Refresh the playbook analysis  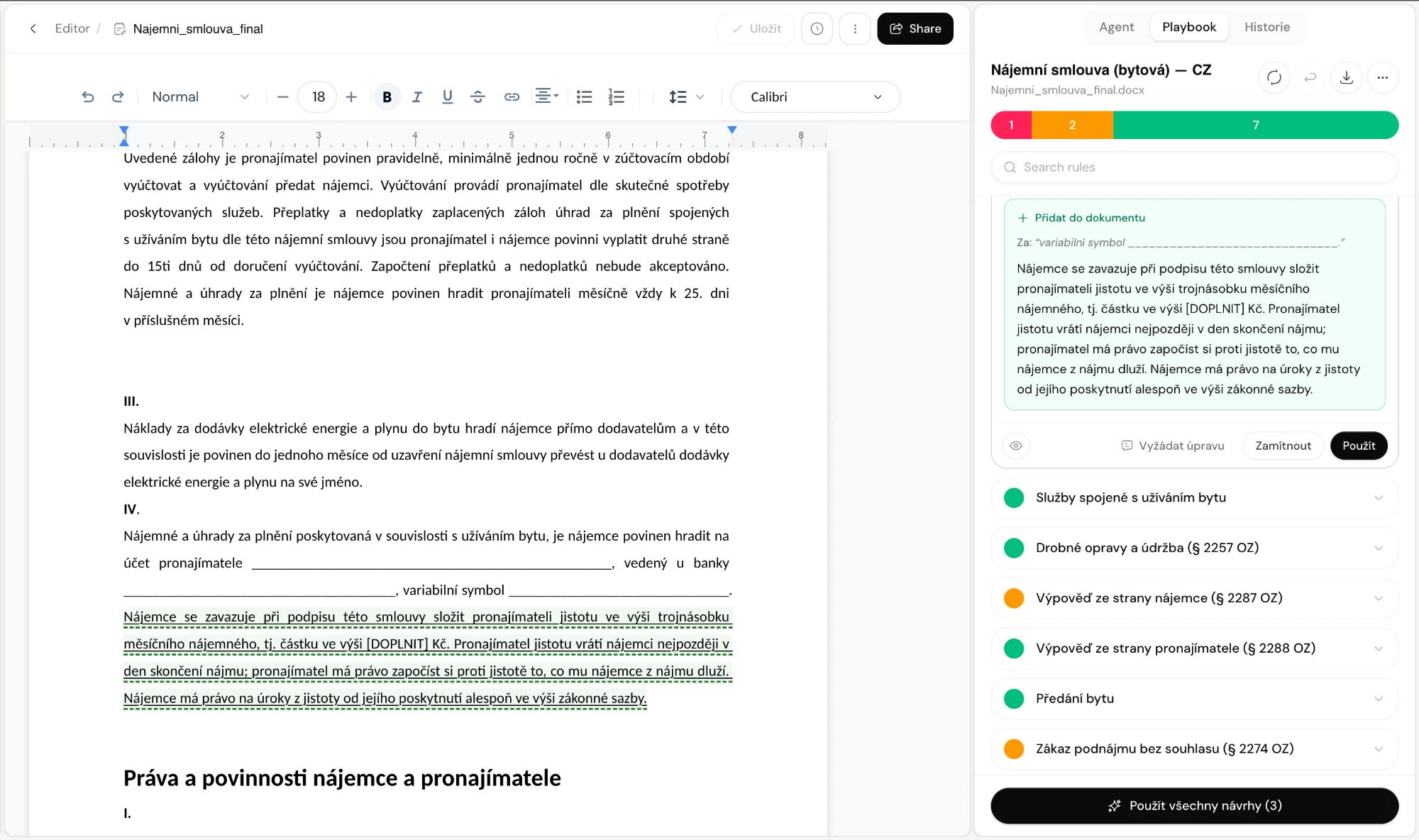coord(1274,77)
